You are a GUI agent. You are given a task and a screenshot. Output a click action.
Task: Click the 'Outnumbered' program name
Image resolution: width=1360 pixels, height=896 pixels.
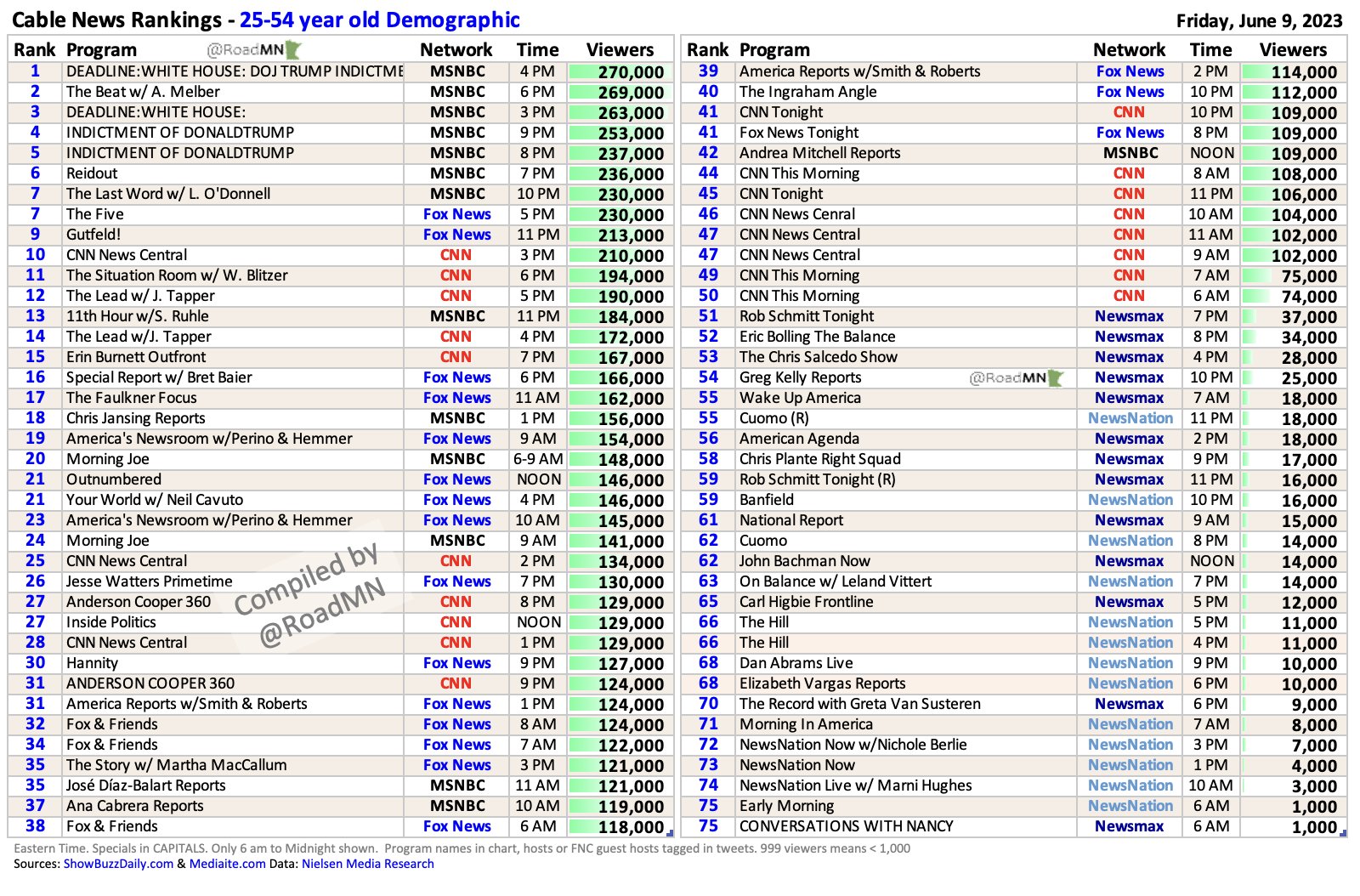pyautogui.click(x=114, y=479)
